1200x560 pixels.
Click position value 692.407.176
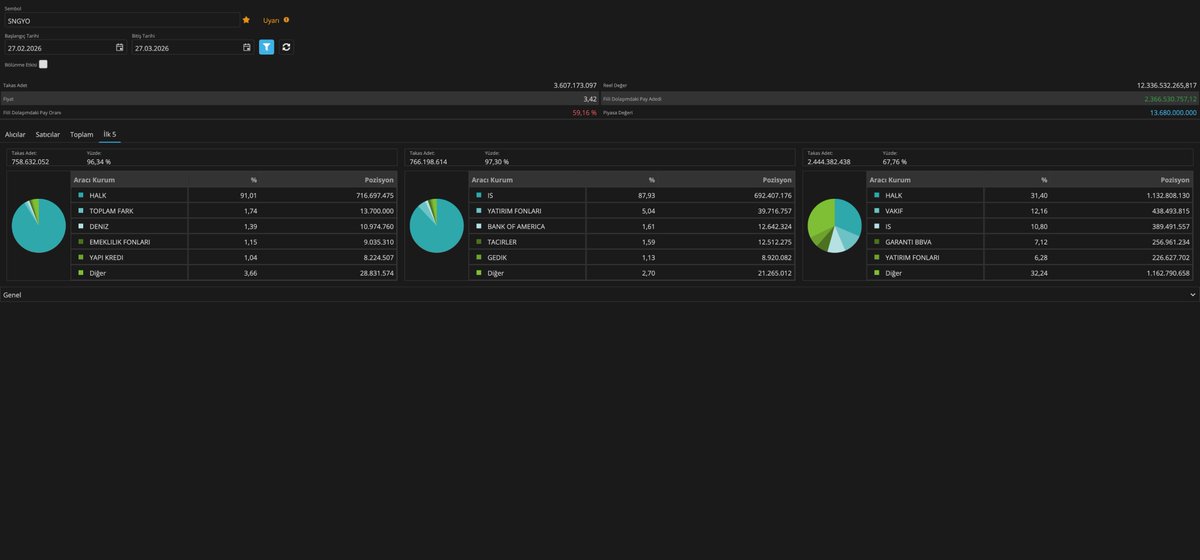[772, 195]
